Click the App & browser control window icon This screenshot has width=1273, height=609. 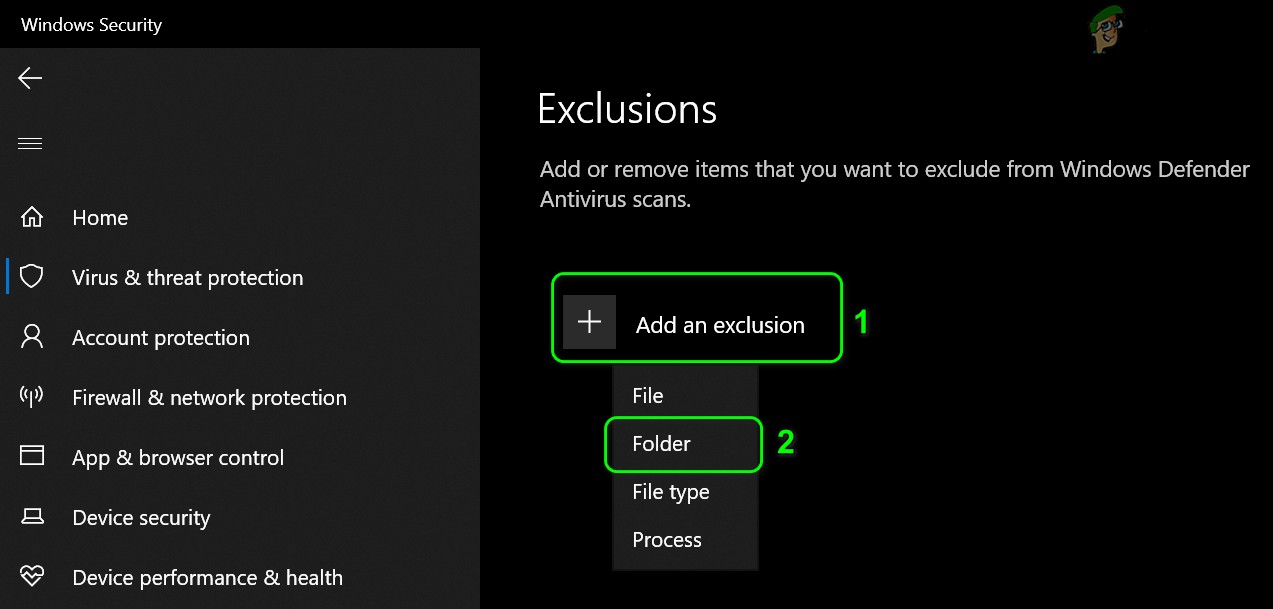click(32, 457)
